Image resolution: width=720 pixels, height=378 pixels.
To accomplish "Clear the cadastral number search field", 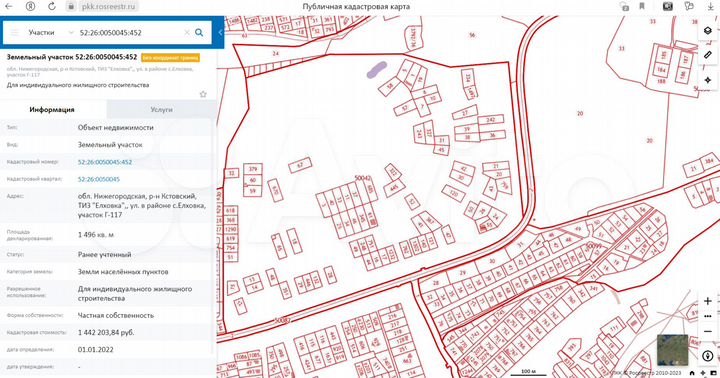I will (187, 33).
